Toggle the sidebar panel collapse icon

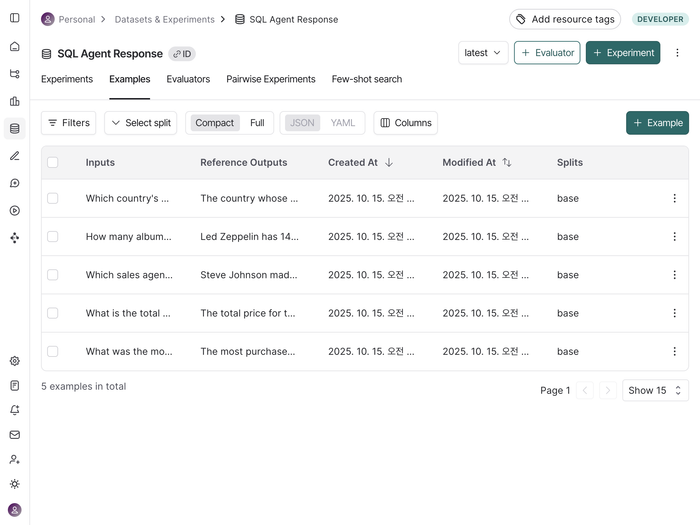point(14,18)
